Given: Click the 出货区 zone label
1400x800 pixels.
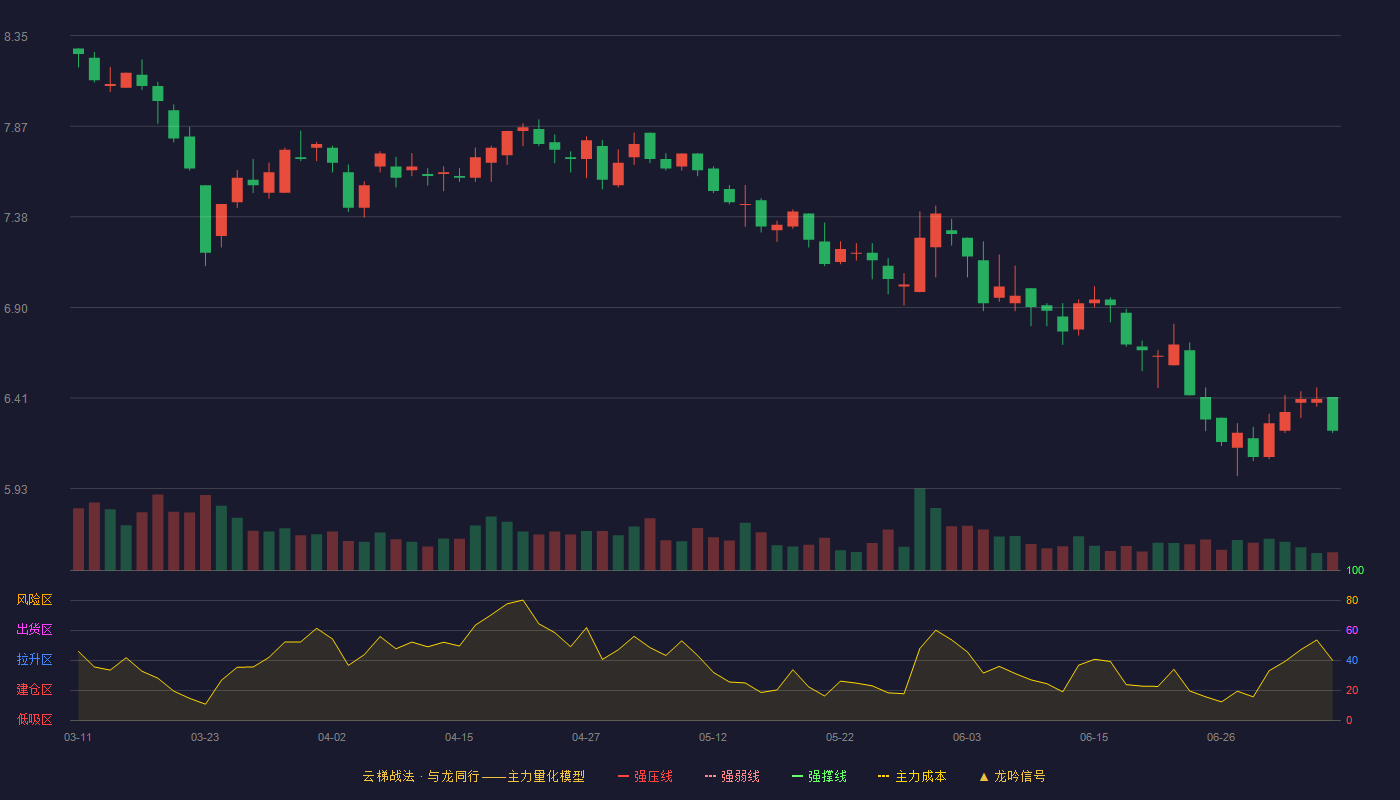Looking at the screenshot, I should tap(34, 630).
